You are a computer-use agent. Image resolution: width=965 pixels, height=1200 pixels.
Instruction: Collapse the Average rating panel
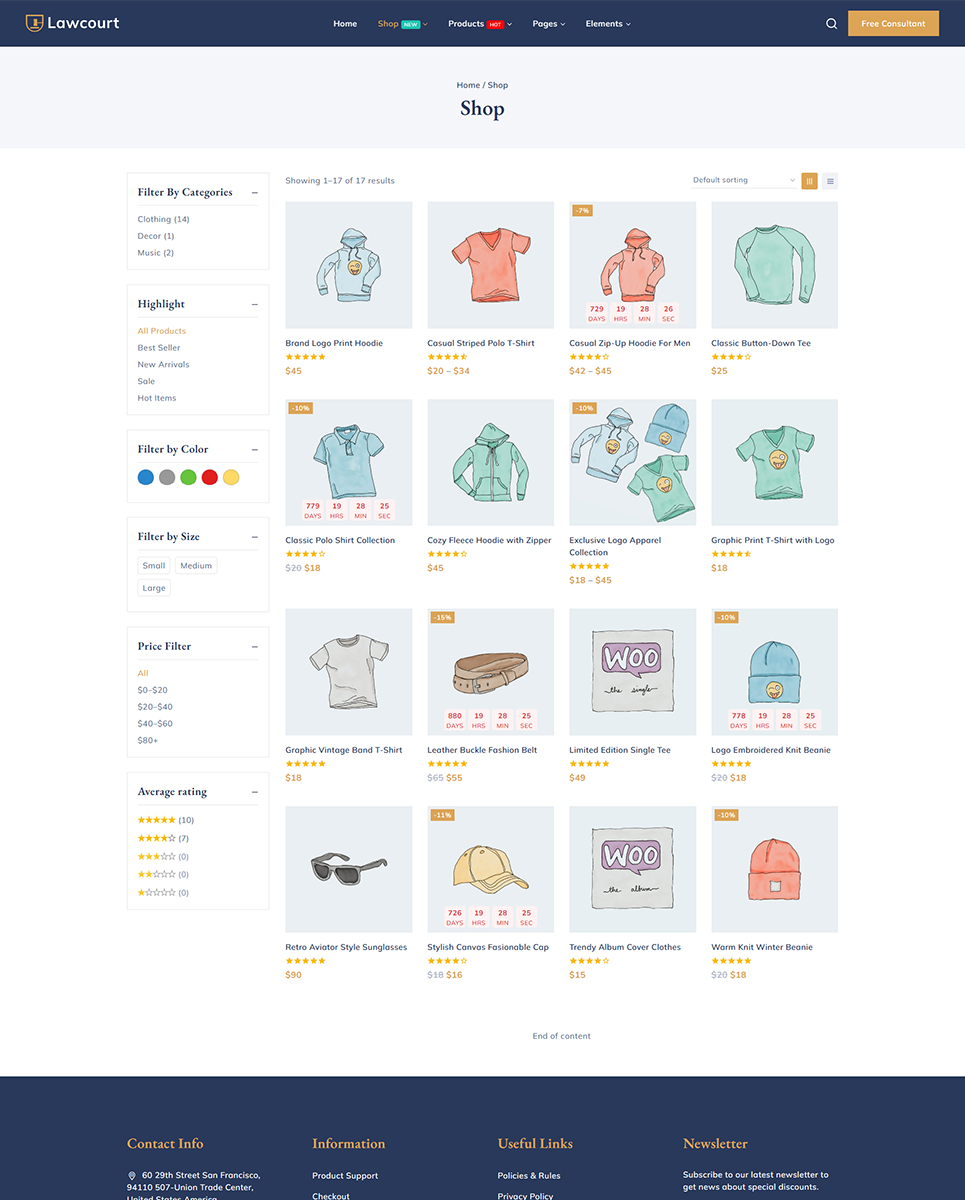[x=254, y=791]
